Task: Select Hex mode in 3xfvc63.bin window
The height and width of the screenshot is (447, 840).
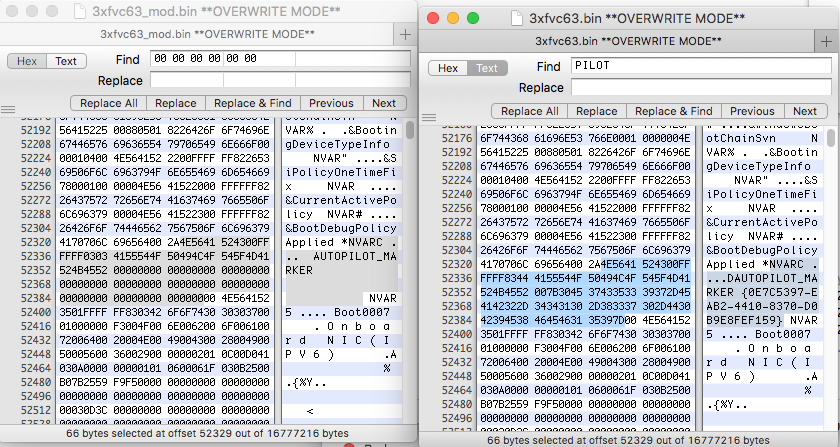Action: coord(448,68)
